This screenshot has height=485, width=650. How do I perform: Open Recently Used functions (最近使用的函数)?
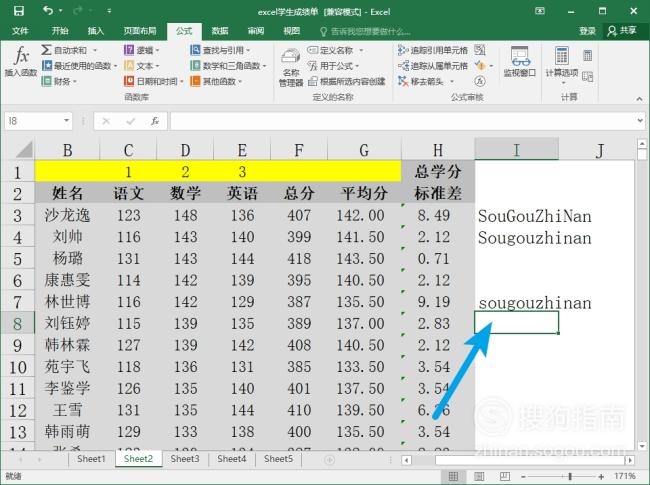tap(77, 65)
